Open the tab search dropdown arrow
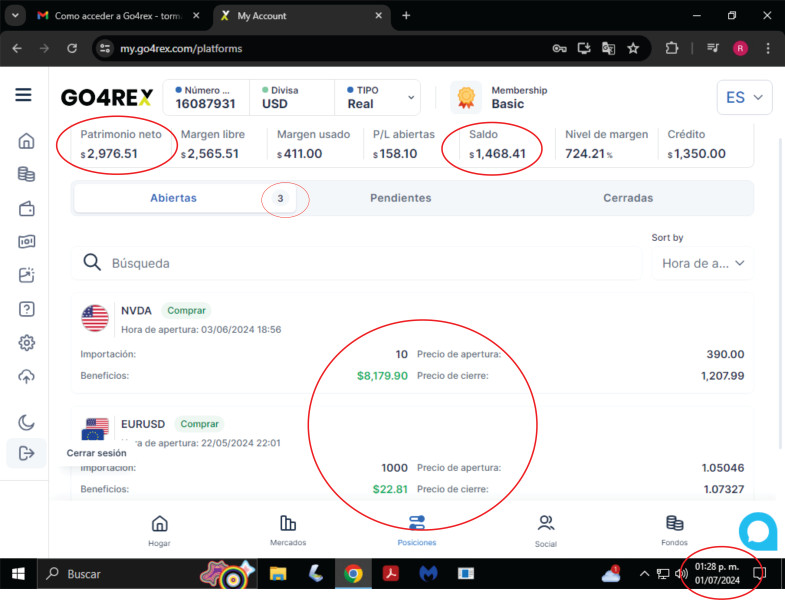 [x=15, y=16]
